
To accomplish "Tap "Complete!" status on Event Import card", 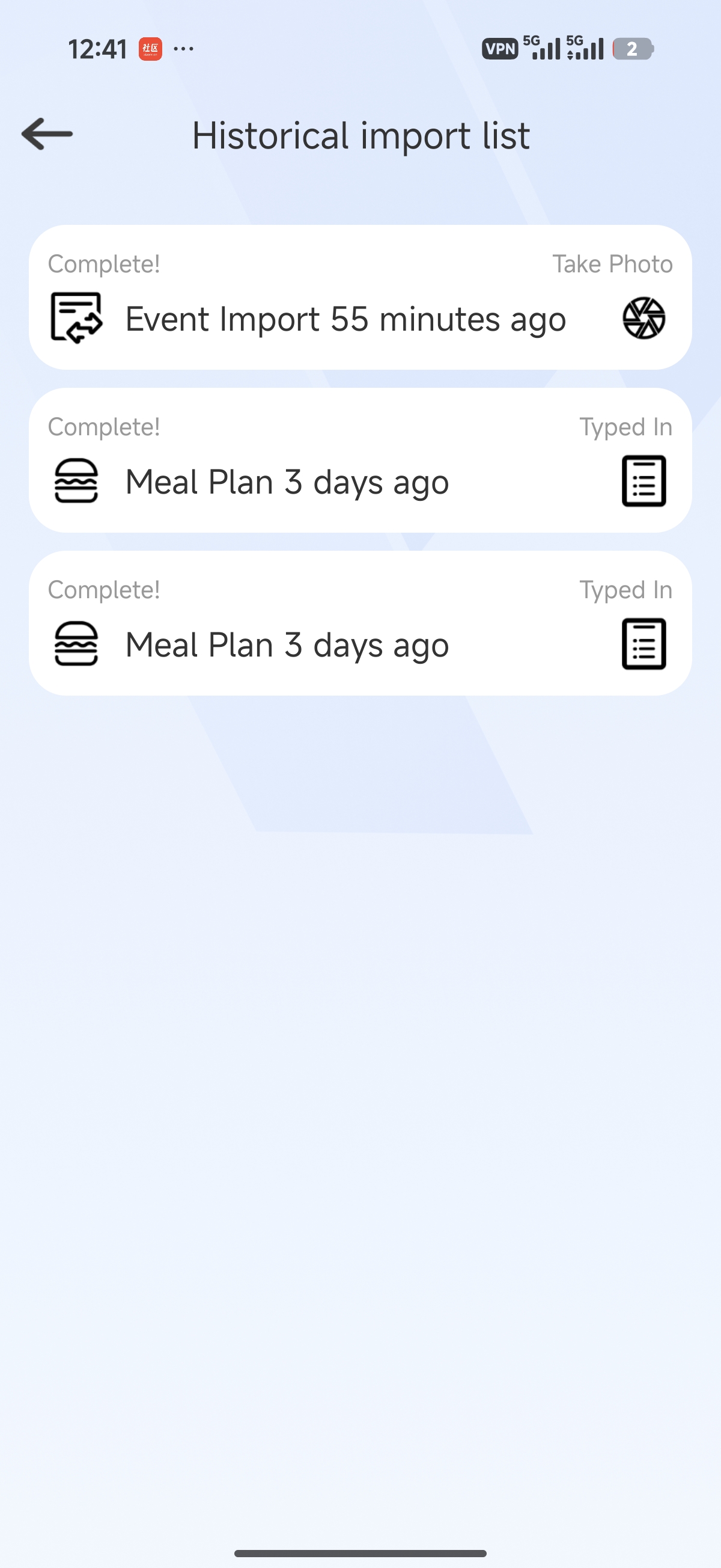I will click(x=104, y=264).
